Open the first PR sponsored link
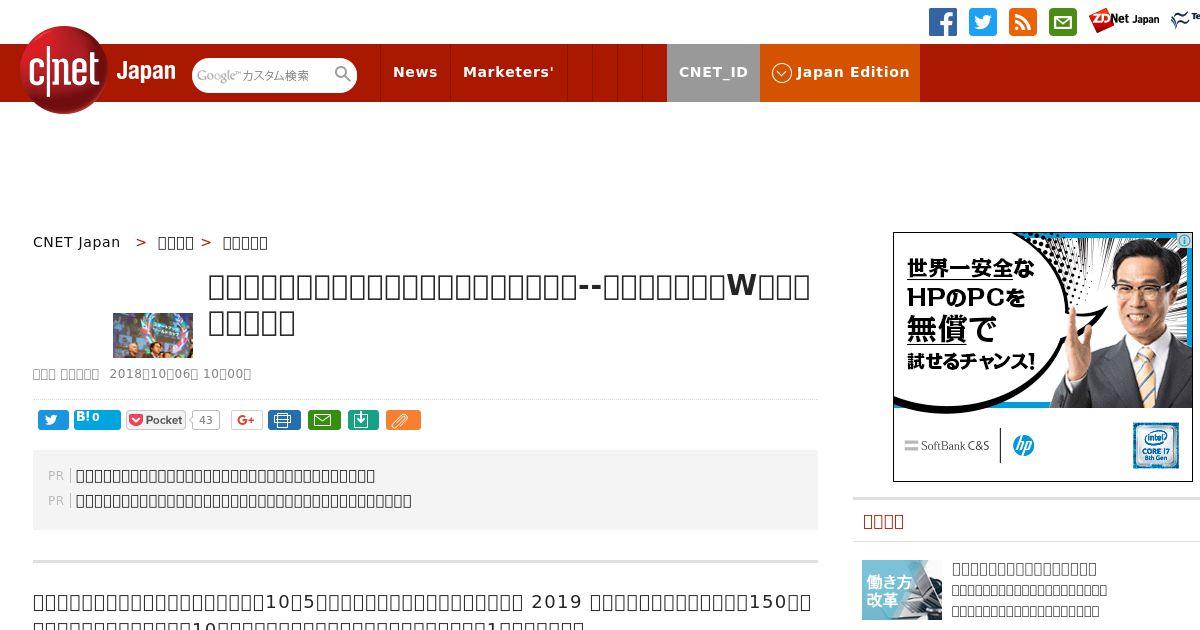The image size is (1200, 630). coord(225,476)
